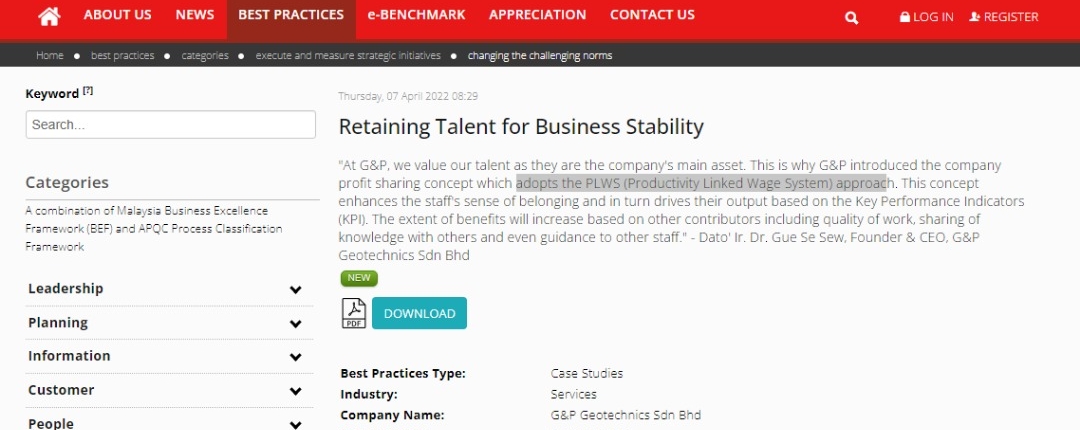
Task: Open the About Us menu
Action: click(118, 15)
